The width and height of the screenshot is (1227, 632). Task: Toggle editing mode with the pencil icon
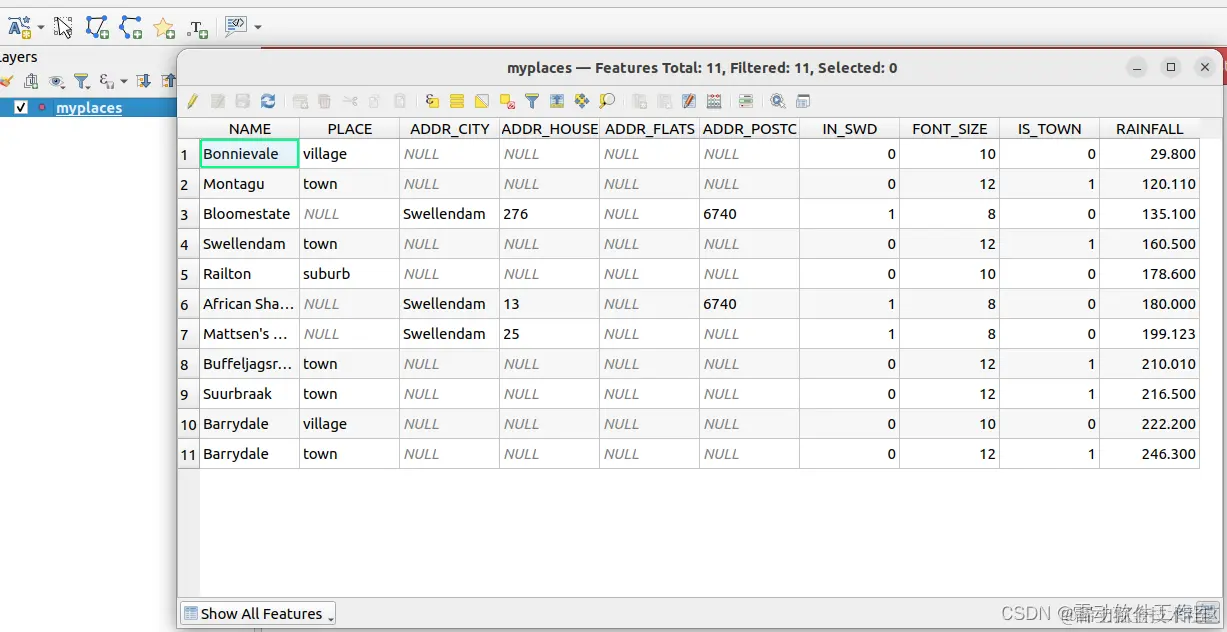click(x=192, y=101)
